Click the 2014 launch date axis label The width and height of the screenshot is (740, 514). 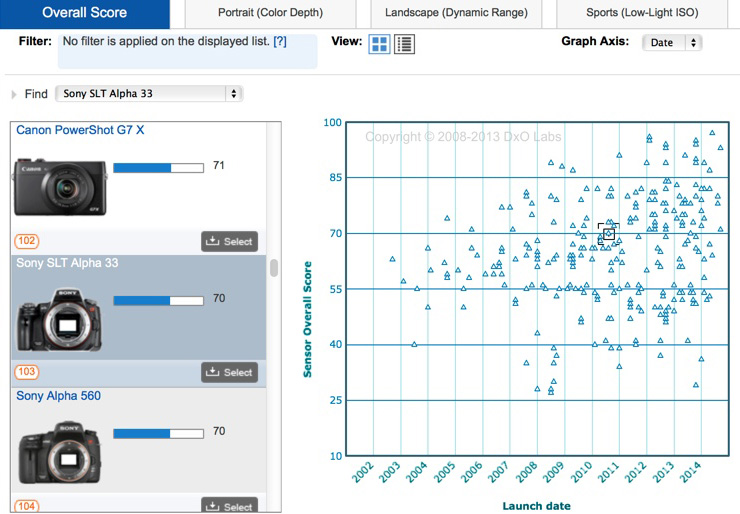(690, 472)
